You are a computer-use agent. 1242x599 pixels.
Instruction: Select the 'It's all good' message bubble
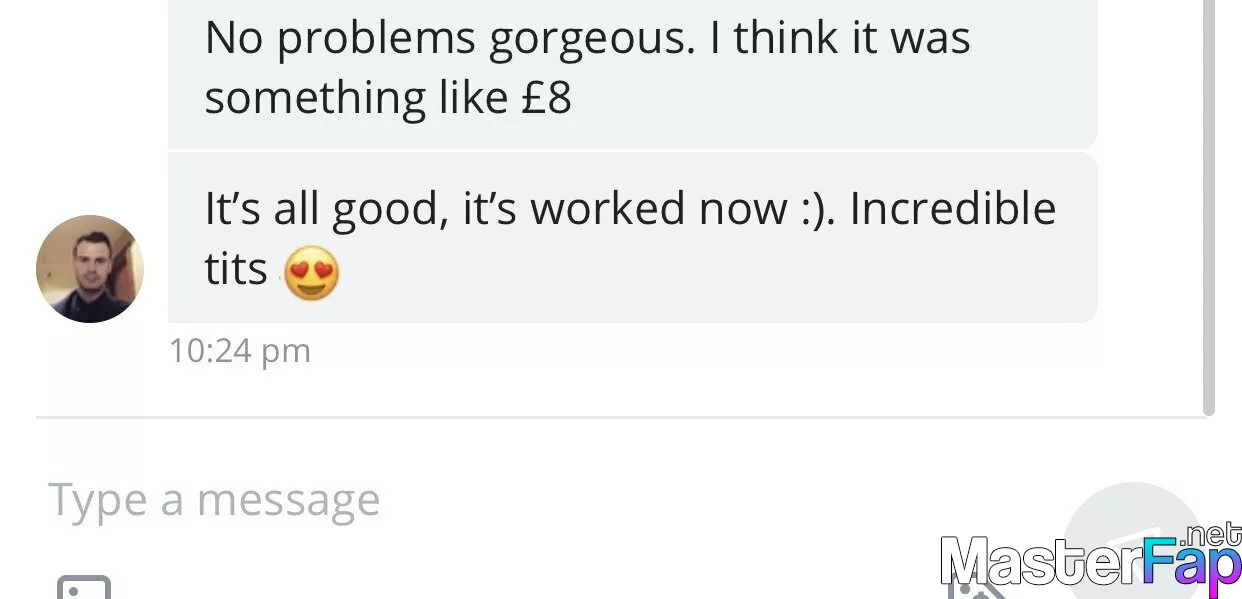tap(633, 238)
